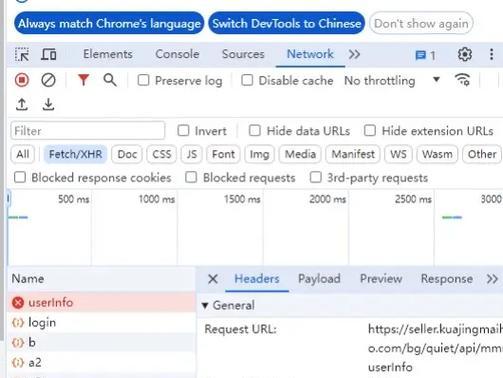
Task: Close the request details pane
Action: (x=213, y=279)
